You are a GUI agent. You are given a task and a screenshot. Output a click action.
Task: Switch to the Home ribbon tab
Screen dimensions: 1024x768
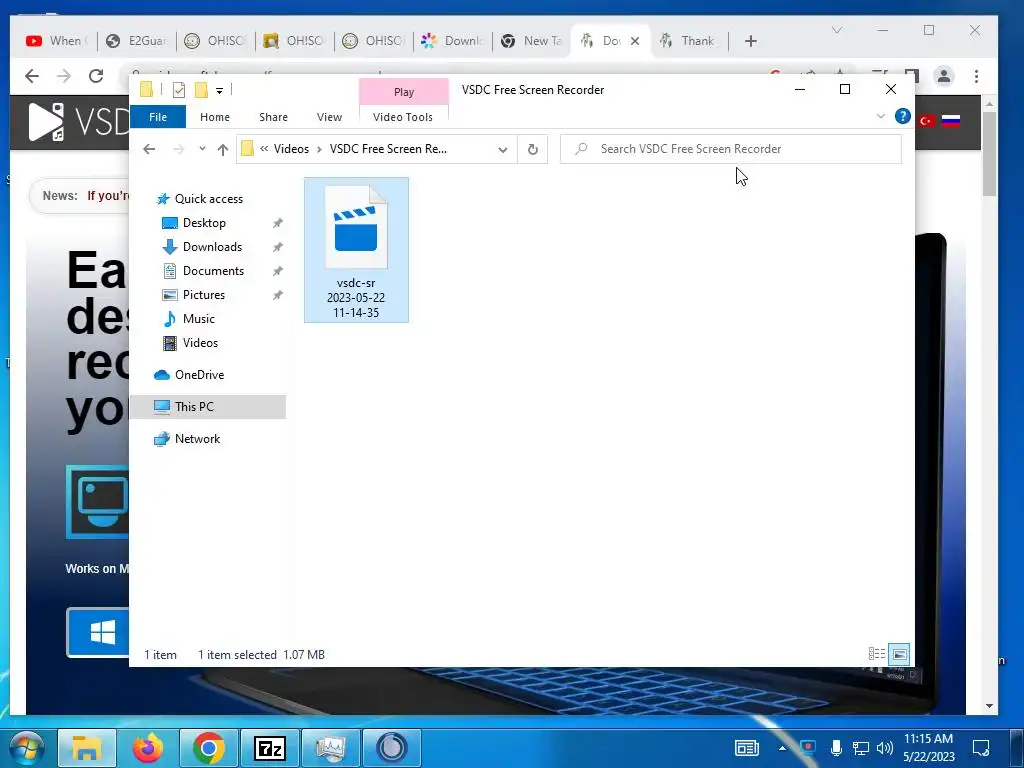tap(215, 117)
